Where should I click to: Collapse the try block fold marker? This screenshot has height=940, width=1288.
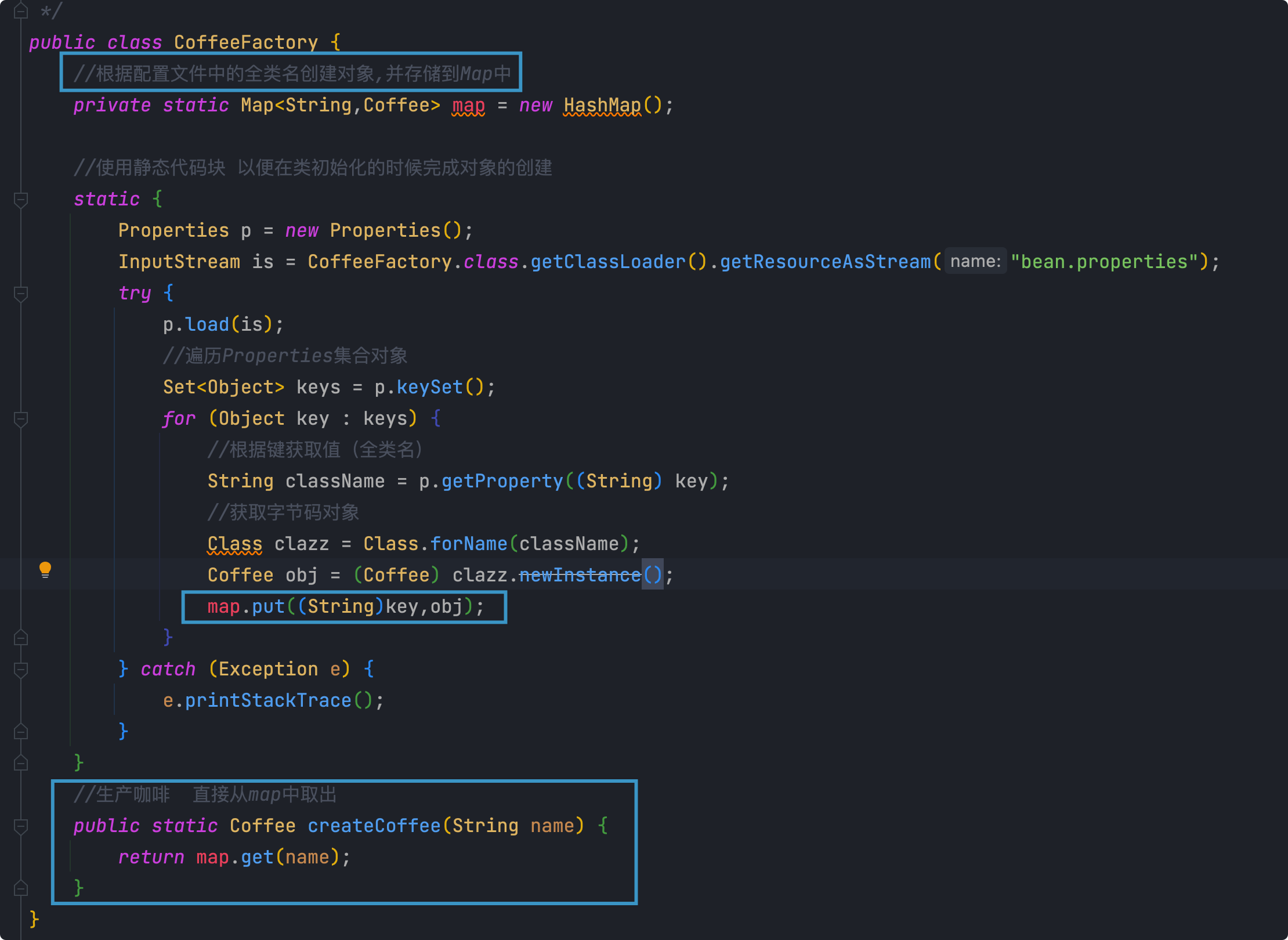21,294
